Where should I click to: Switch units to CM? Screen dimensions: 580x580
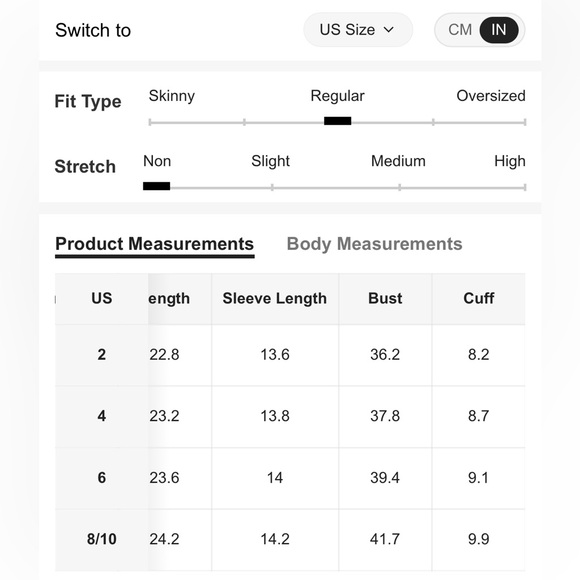[x=460, y=30]
